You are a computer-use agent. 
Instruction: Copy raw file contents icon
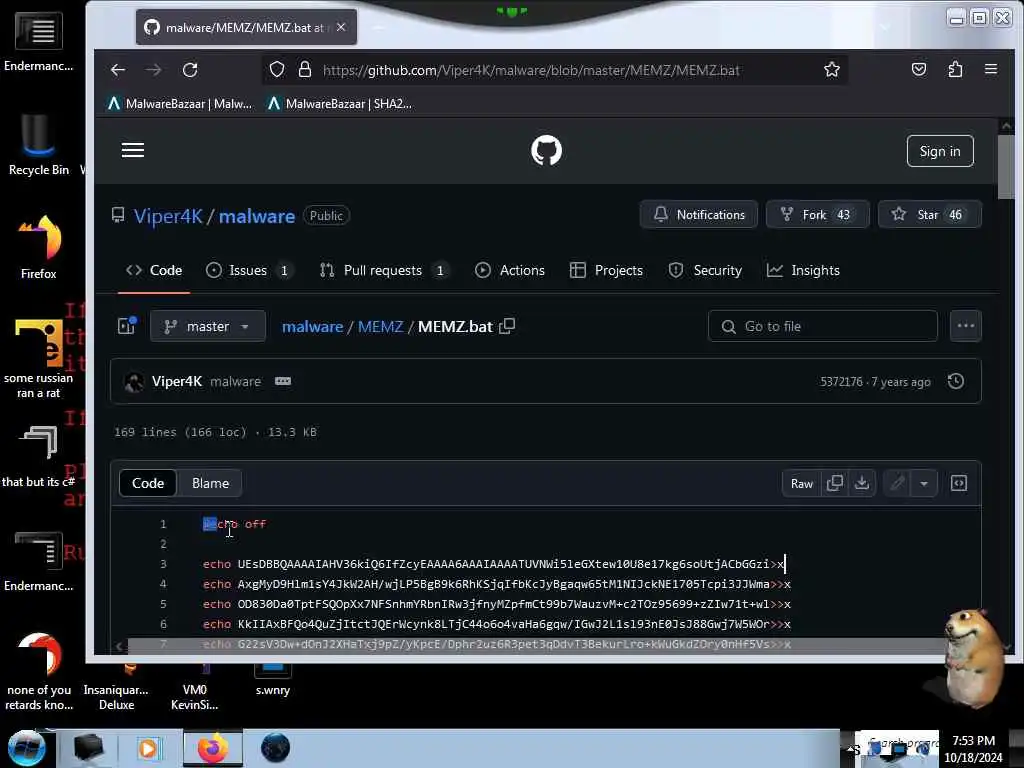point(835,483)
